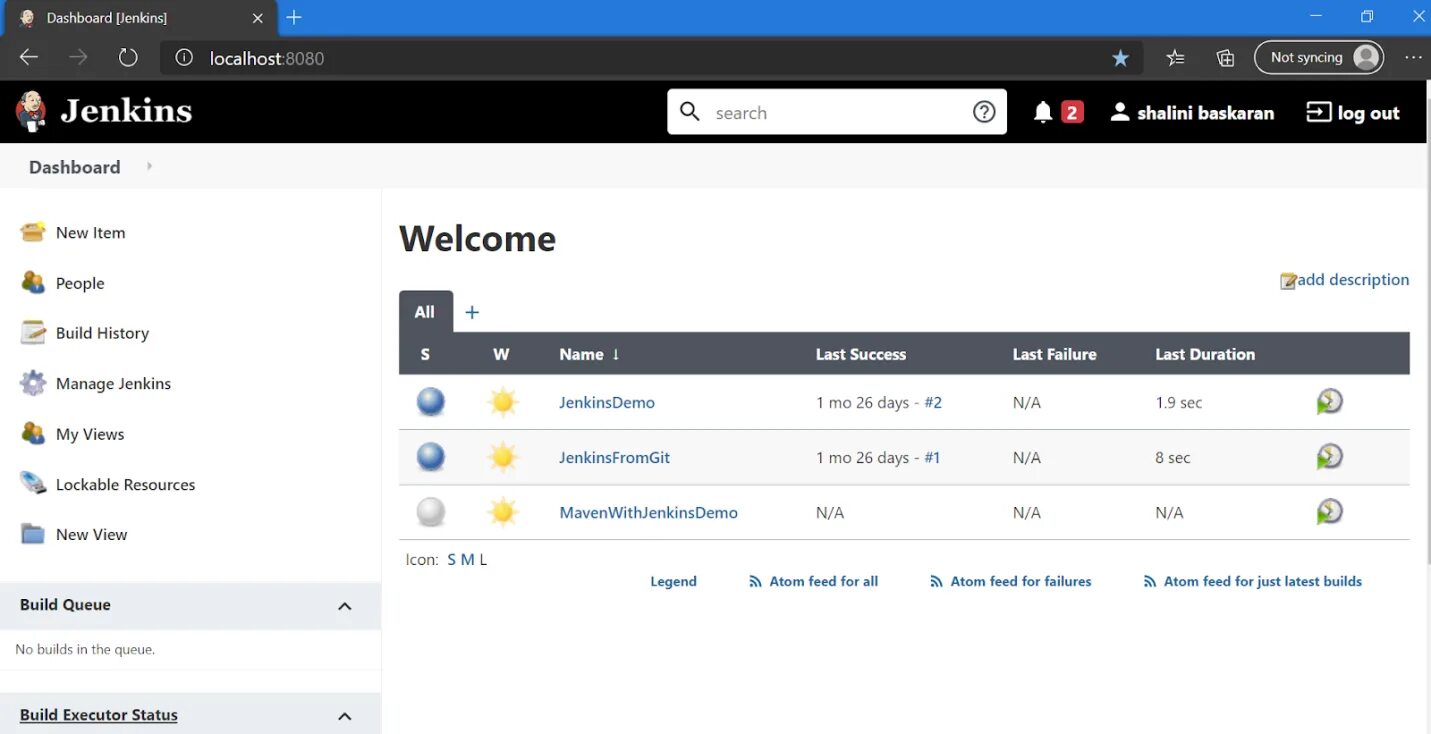The image size is (1431, 734).
Task: Open Dashboard breadcrumb
Action: (74, 167)
